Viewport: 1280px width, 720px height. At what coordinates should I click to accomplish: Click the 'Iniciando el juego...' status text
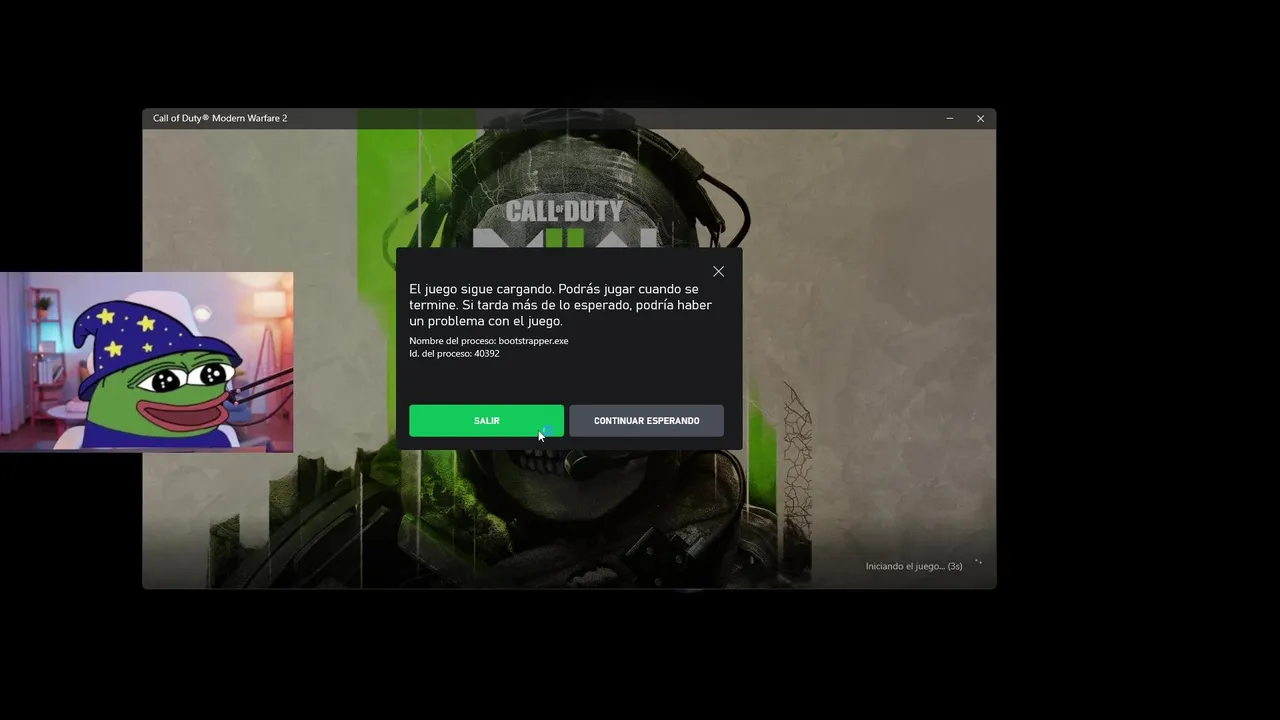click(x=913, y=566)
